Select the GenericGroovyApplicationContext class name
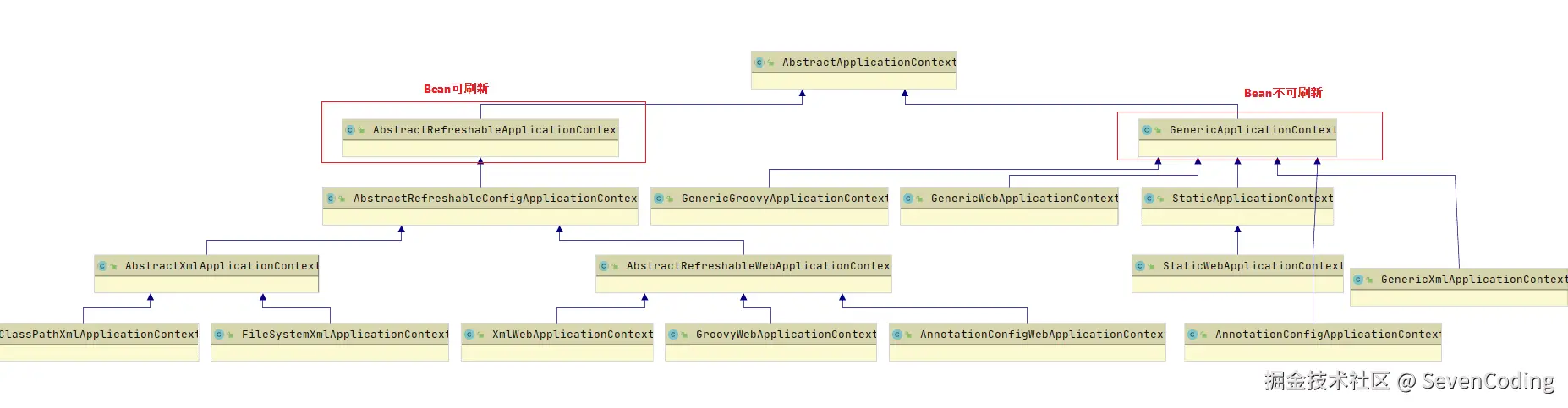Screen dimensions: 1568x408 coord(785,199)
